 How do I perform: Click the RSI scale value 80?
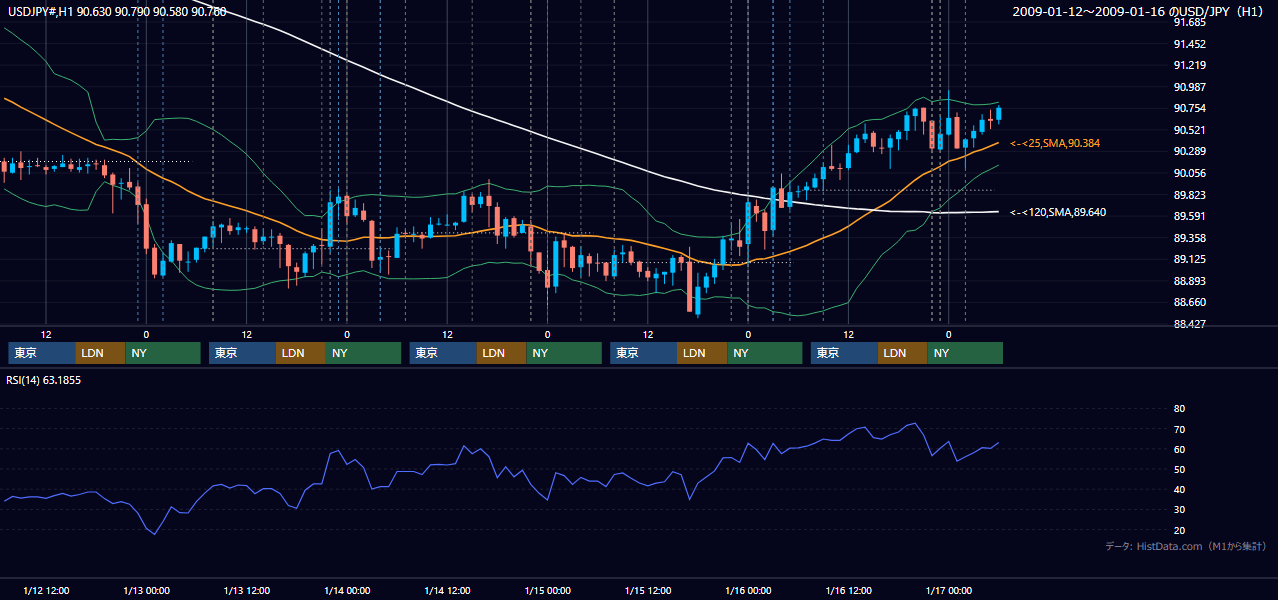1179,409
